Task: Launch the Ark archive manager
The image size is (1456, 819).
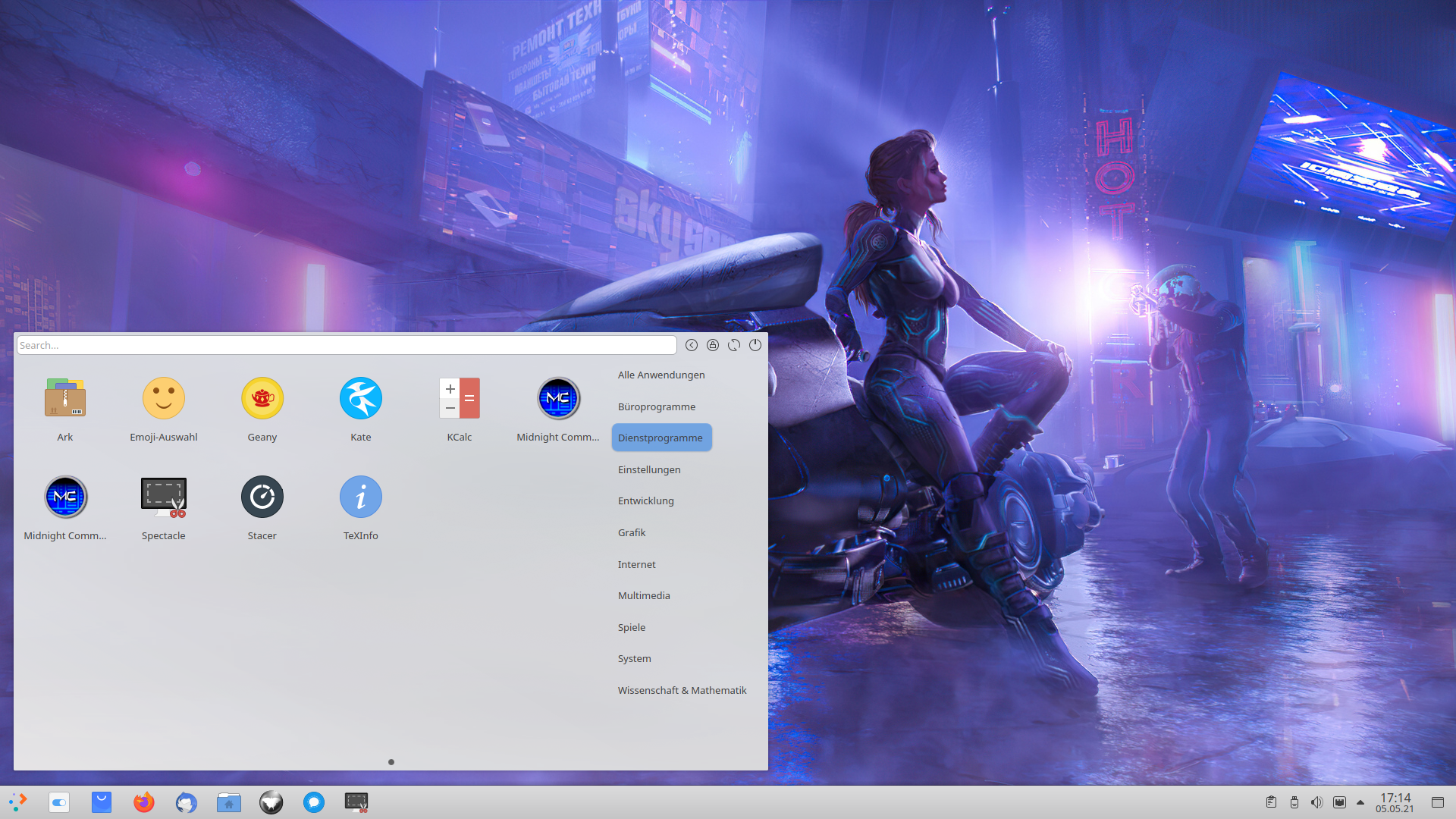Action: [65, 409]
